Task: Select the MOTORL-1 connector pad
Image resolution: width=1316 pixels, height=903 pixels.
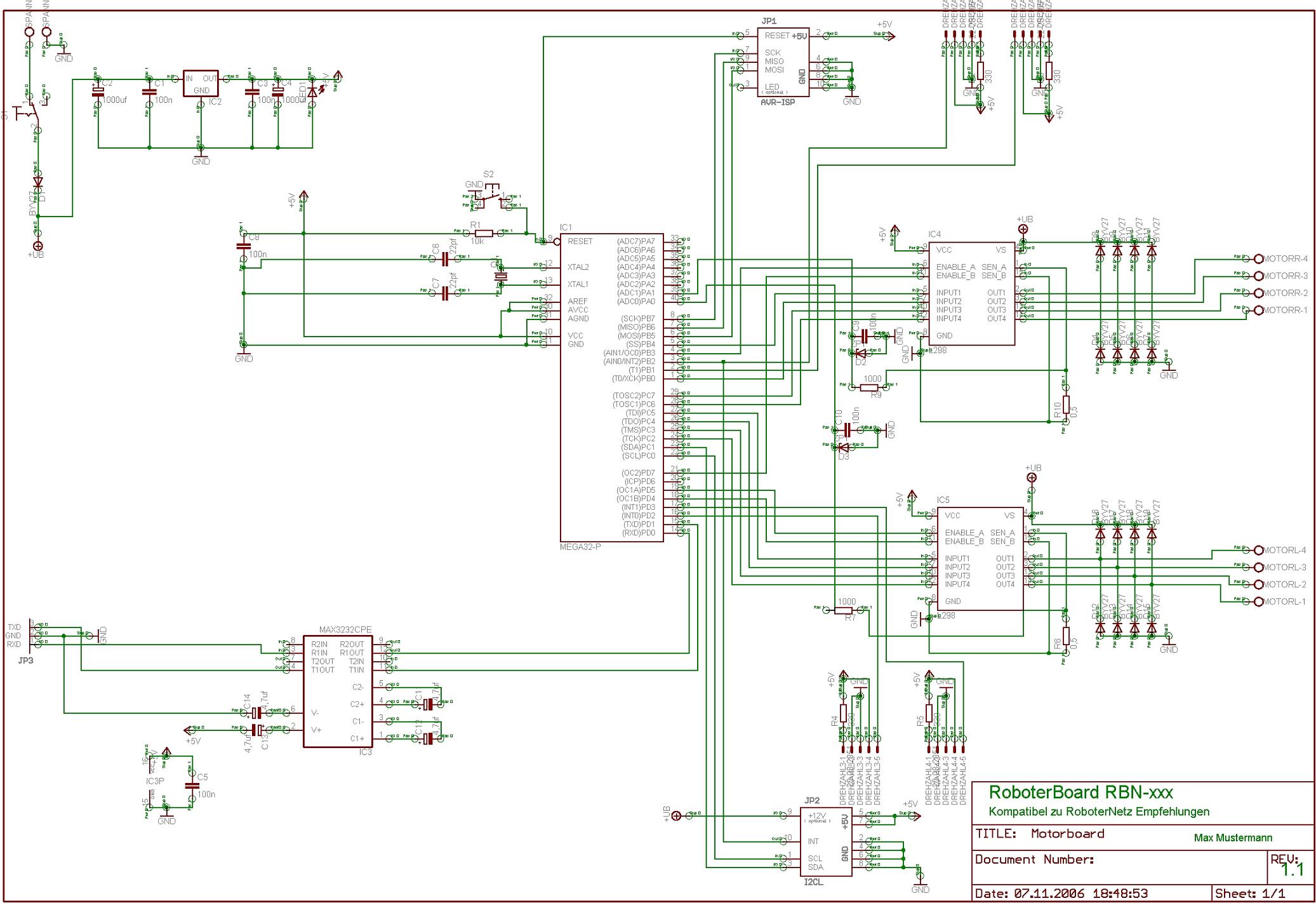Action: tap(1258, 601)
